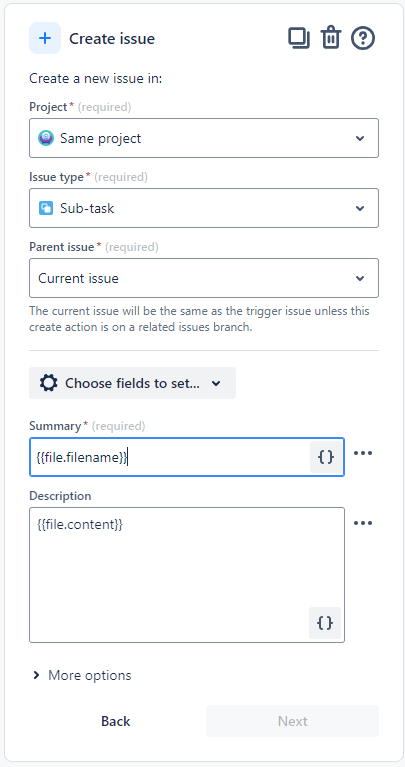Click the Same project avatar icon
This screenshot has height=767, width=405.
point(46,138)
